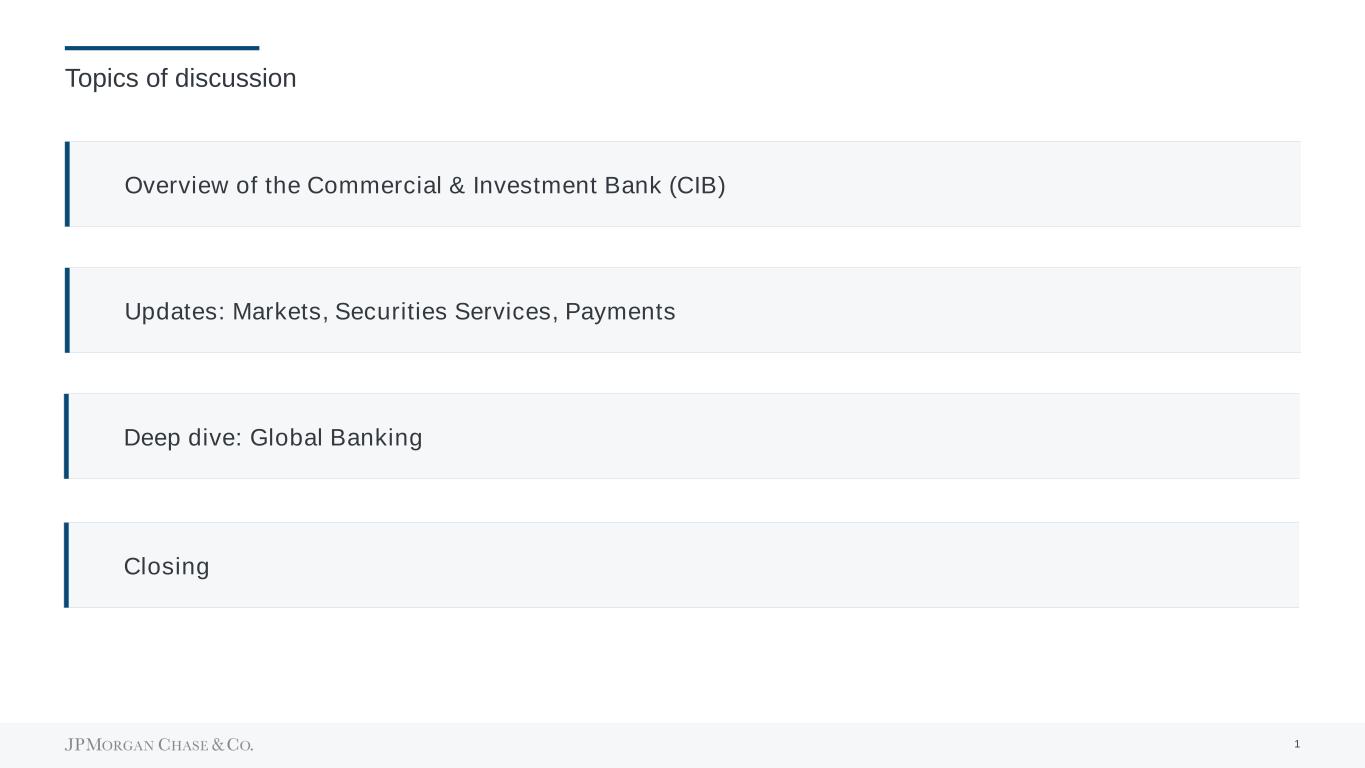This screenshot has height=768, width=1365.
Task: Click the blue accent line above the title
Action: pyautogui.click(x=162, y=48)
